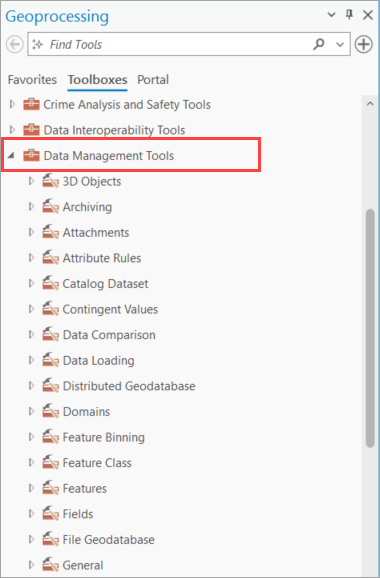Expand the 3D Objects toolset
Viewport: 380px width, 578px height.
pos(31,181)
